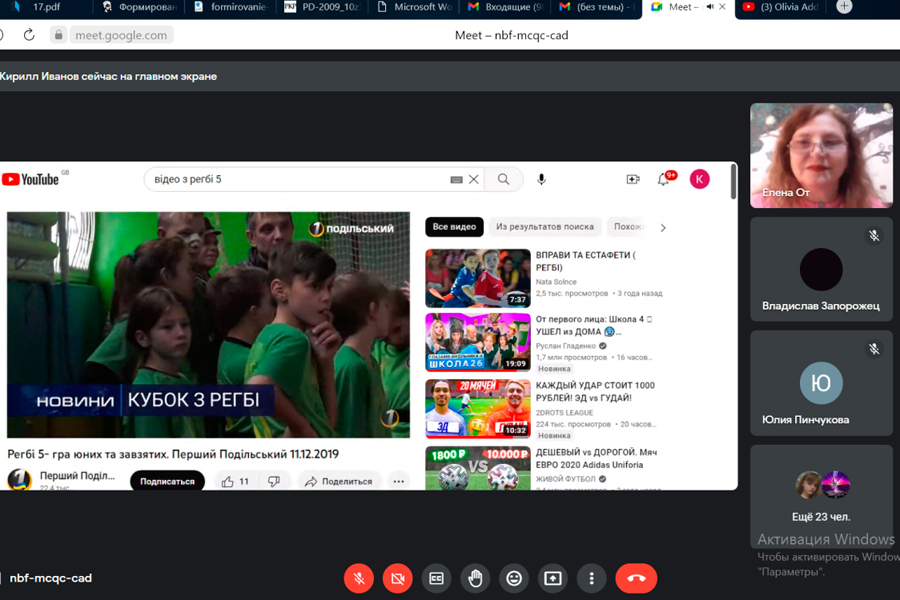Image resolution: width=900 pixels, height=600 pixels.
Task: Click the YouTube search magnifier icon
Action: click(503, 179)
